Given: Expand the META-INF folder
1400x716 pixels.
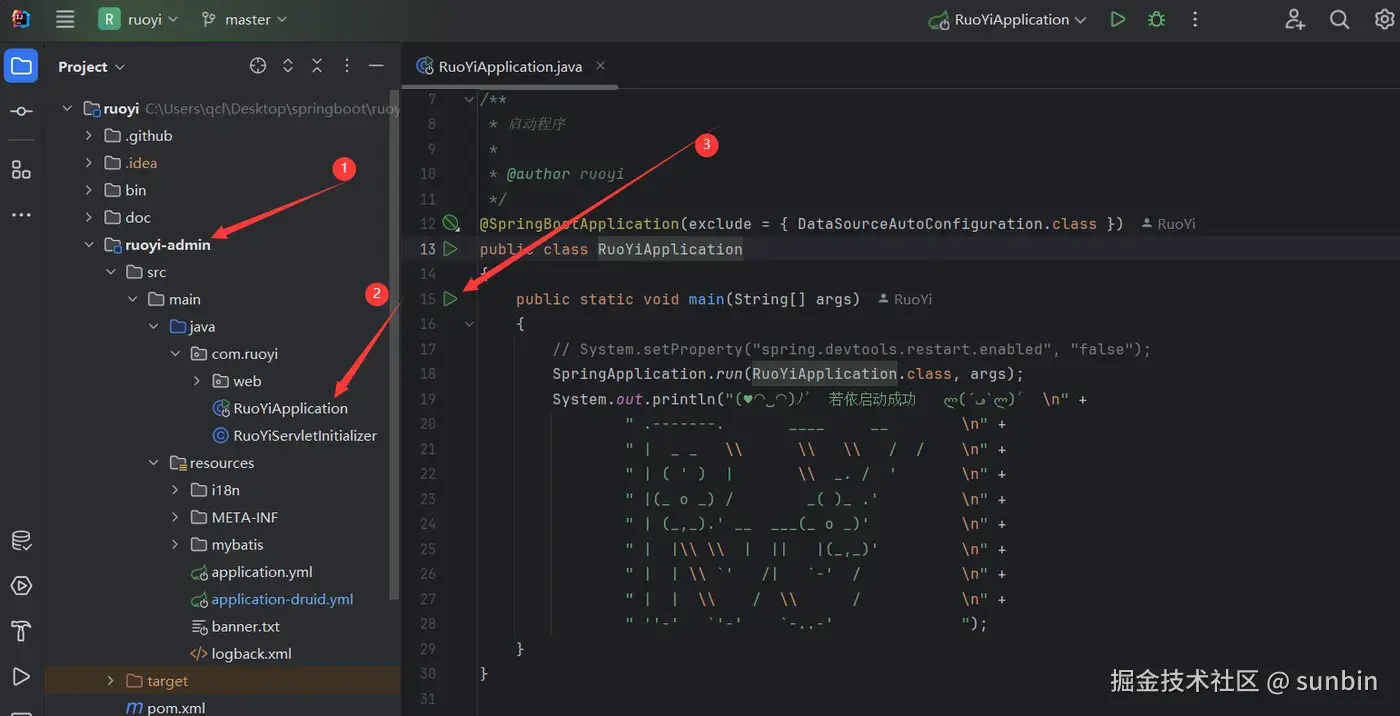Looking at the screenshot, I should pyautogui.click(x=176, y=518).
